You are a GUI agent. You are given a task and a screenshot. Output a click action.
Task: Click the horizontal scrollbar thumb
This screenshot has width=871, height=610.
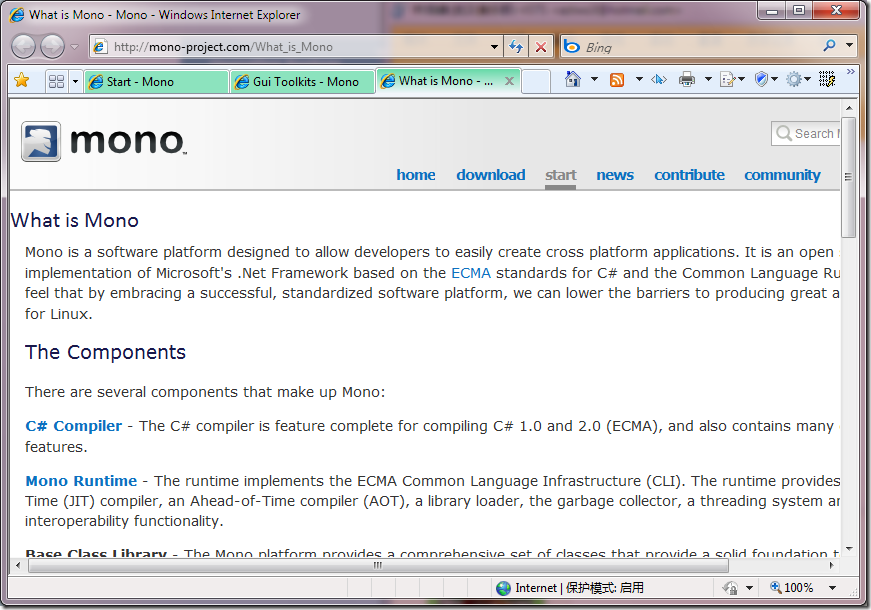click(378, 566)
